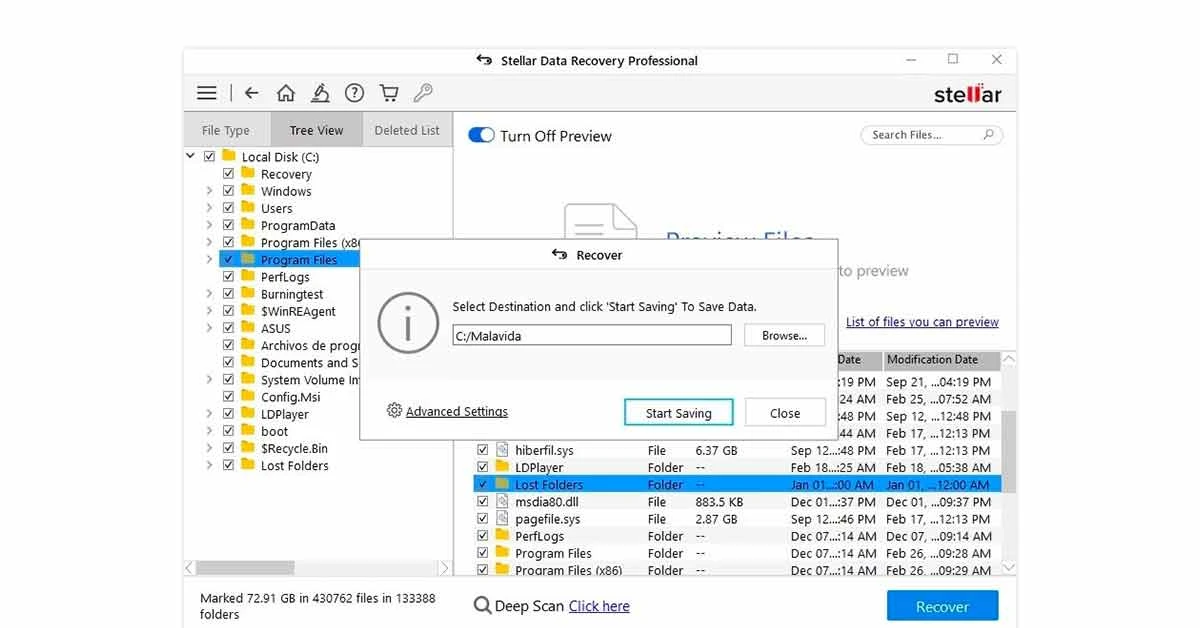The width and height of the screenshot is (1200, 628).
Task: Open the shopping cart purchase icon
Action: pyautogui.click(x=388, y=92)
